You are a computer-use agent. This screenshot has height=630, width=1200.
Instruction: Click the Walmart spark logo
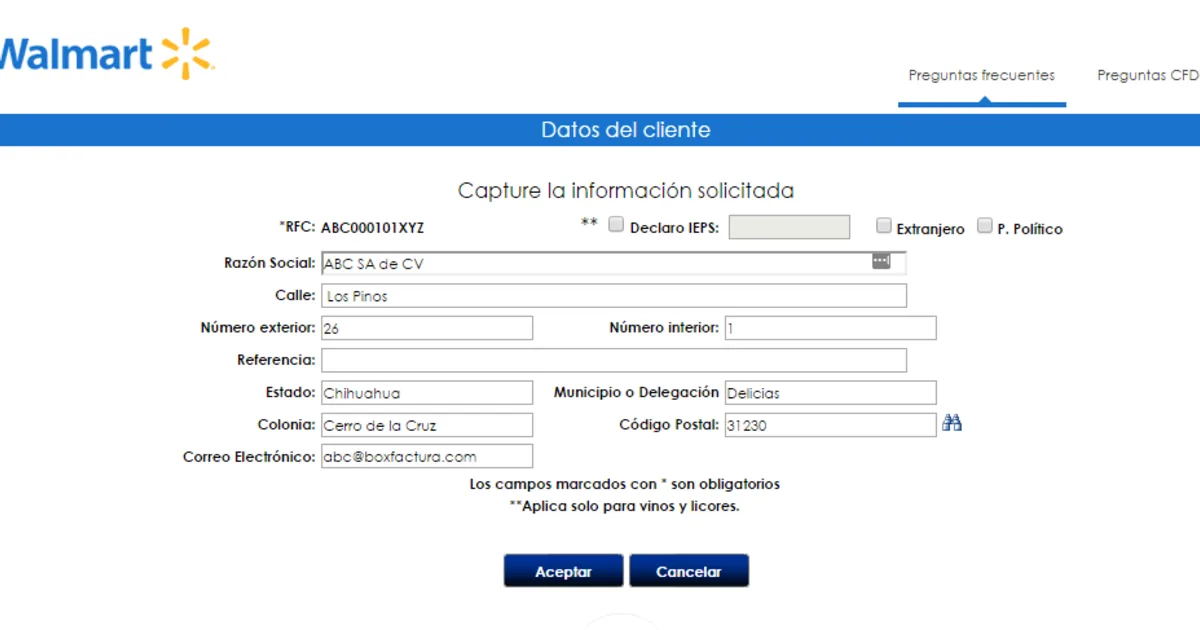point(187,53)
